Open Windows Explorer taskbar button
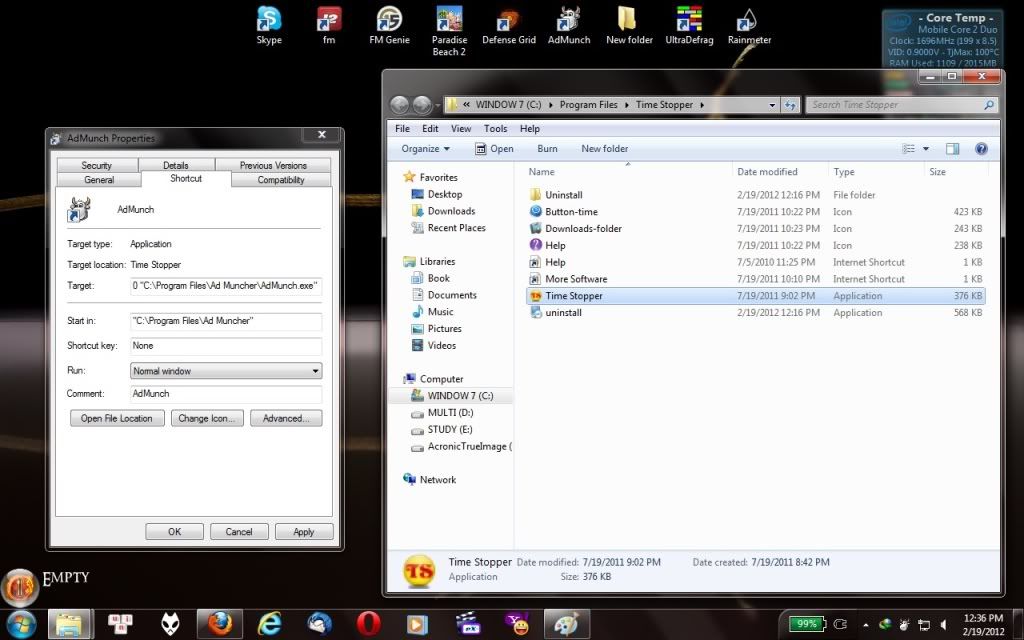Screen dimensions: 1024x640 point(69,624)
